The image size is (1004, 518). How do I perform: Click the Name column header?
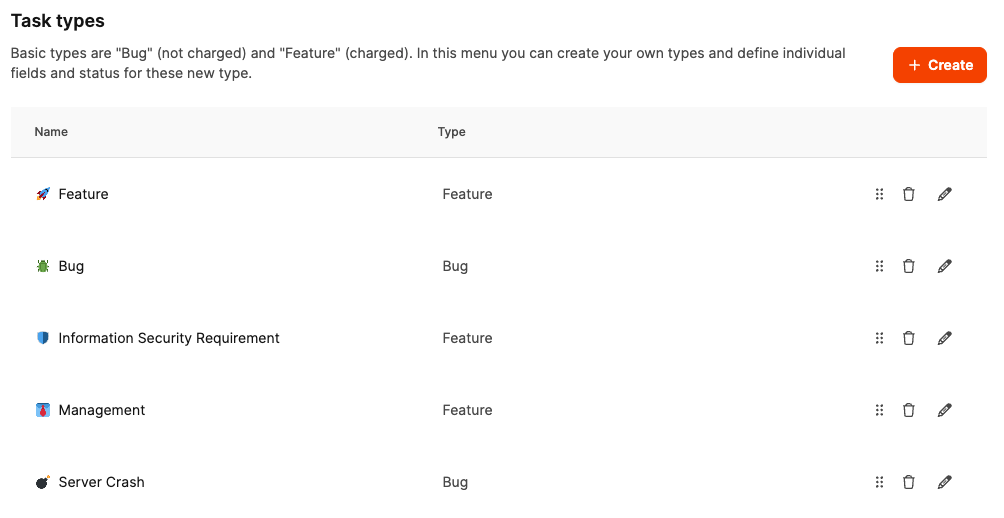[x=51, y=132]
